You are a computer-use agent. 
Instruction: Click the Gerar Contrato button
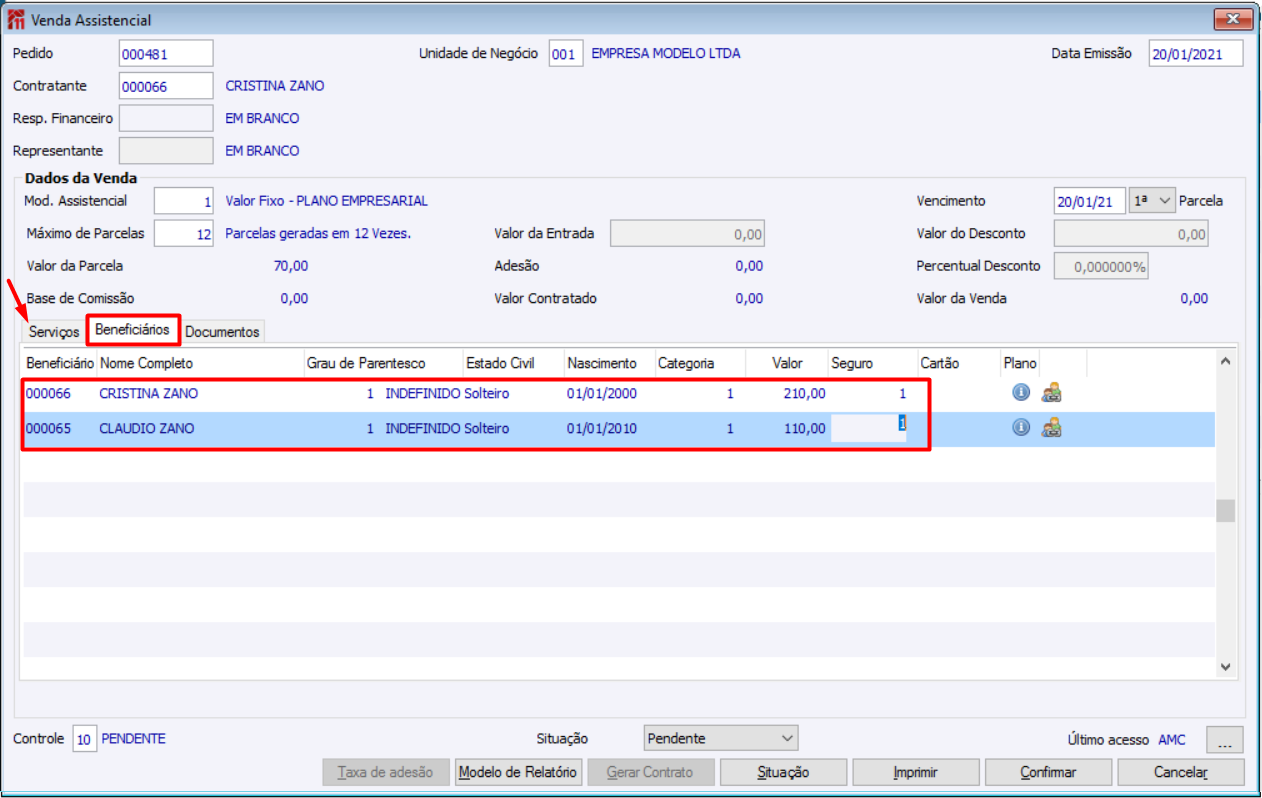pyautogui.click(x=651, y=772)
